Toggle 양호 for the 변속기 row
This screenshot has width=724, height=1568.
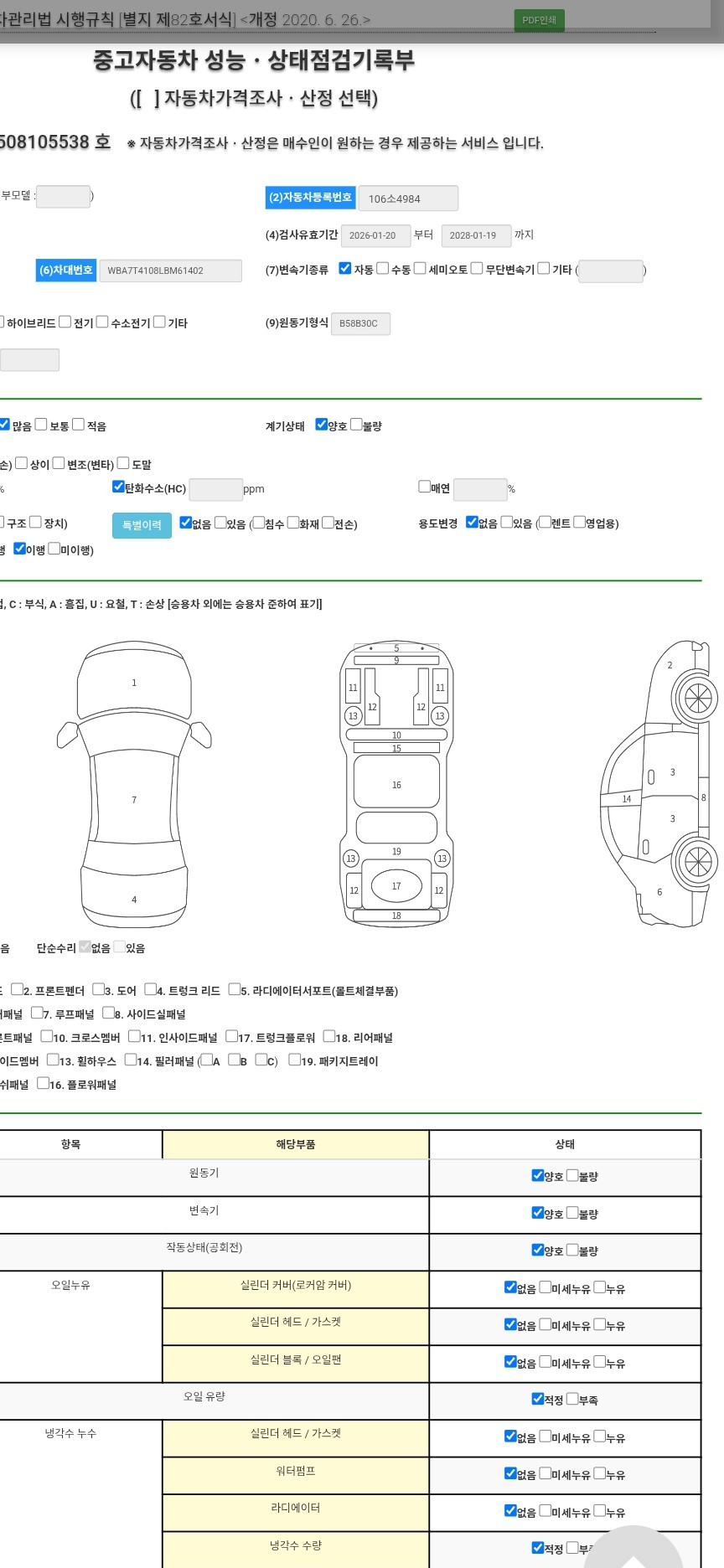pyautogui.click(x=538, y=1212)
